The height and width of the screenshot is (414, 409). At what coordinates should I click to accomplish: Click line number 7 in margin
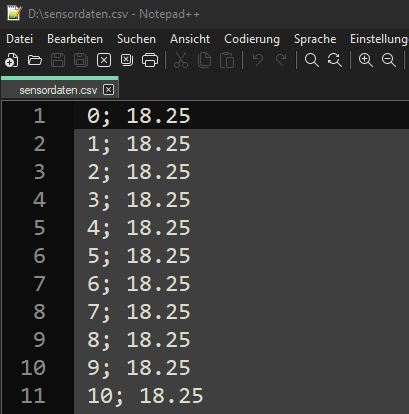pyautogui.click(x=39, y=284)
